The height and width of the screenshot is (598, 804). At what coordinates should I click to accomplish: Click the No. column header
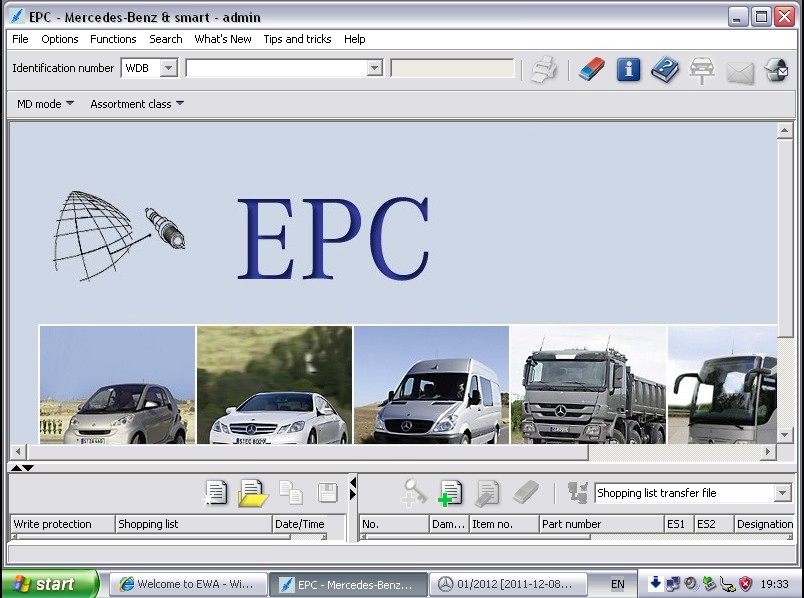[x=394, y=524]
